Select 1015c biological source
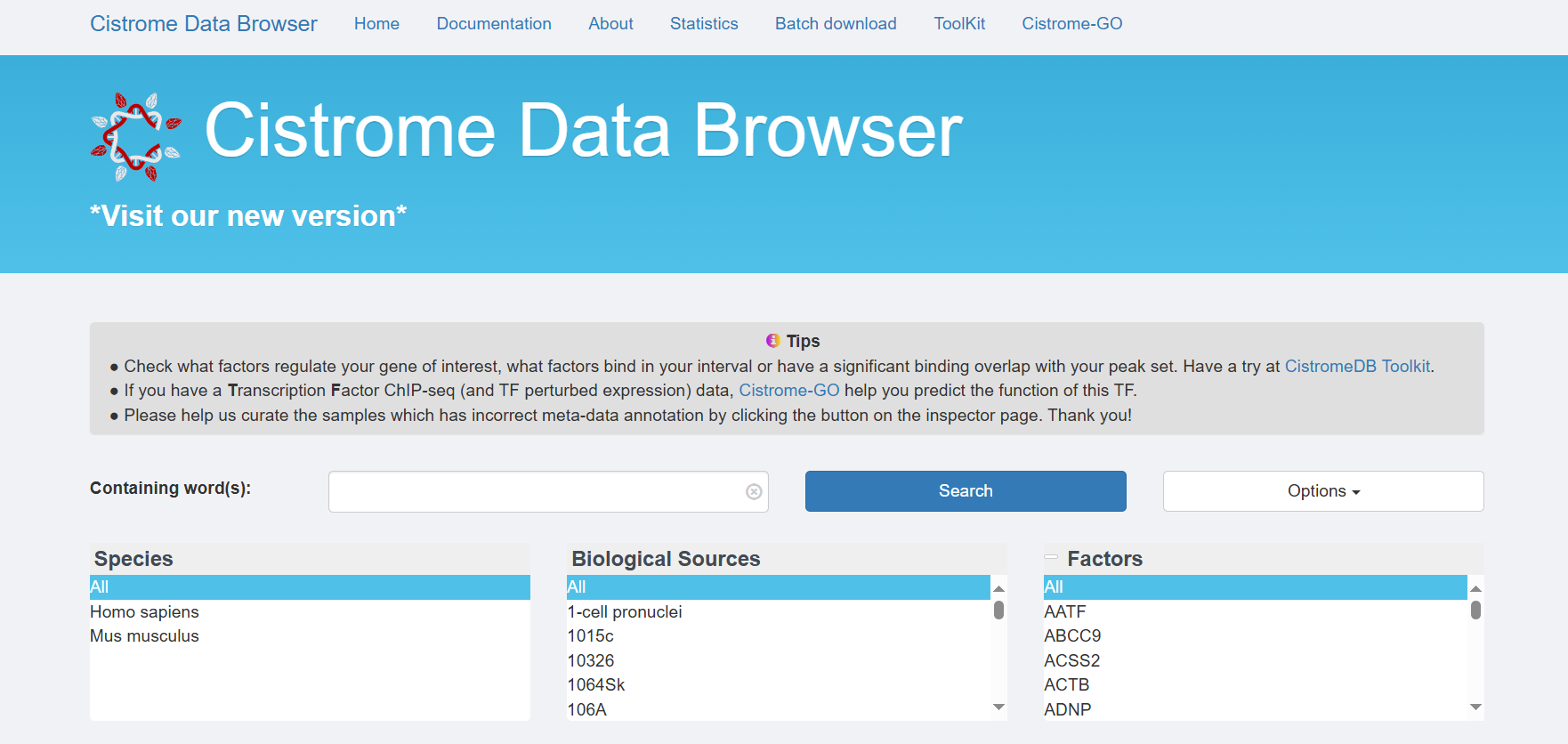The height and width of the screenshot is (744, 1568). pyautogui.click(x=779, y=636)
